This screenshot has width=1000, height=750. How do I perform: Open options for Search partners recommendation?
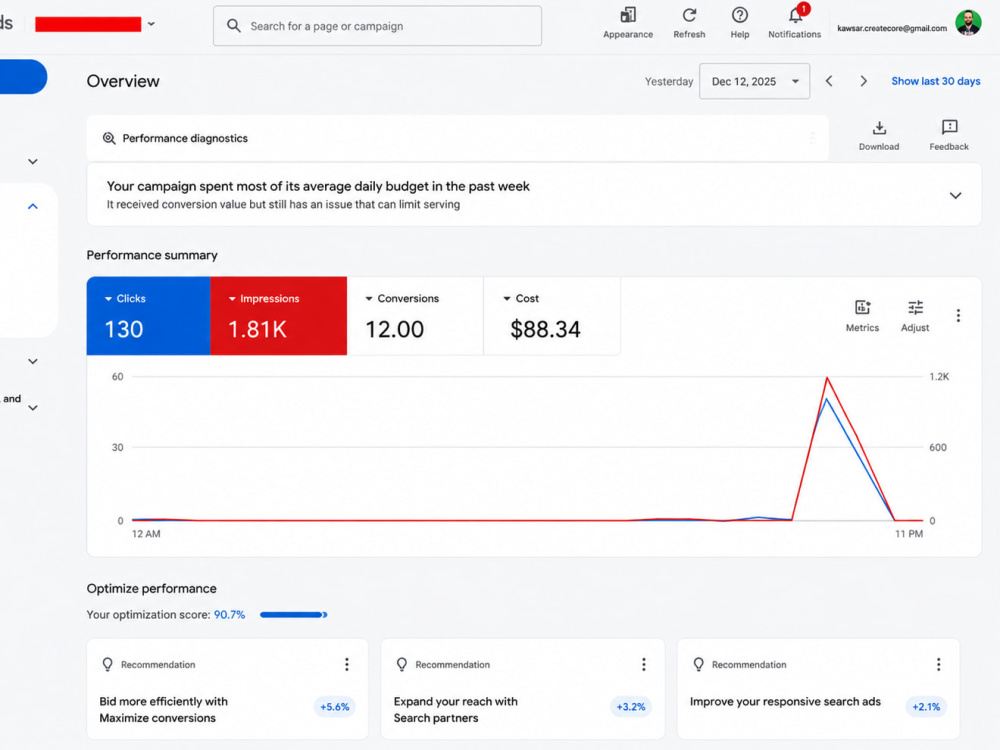click(643, 665)
